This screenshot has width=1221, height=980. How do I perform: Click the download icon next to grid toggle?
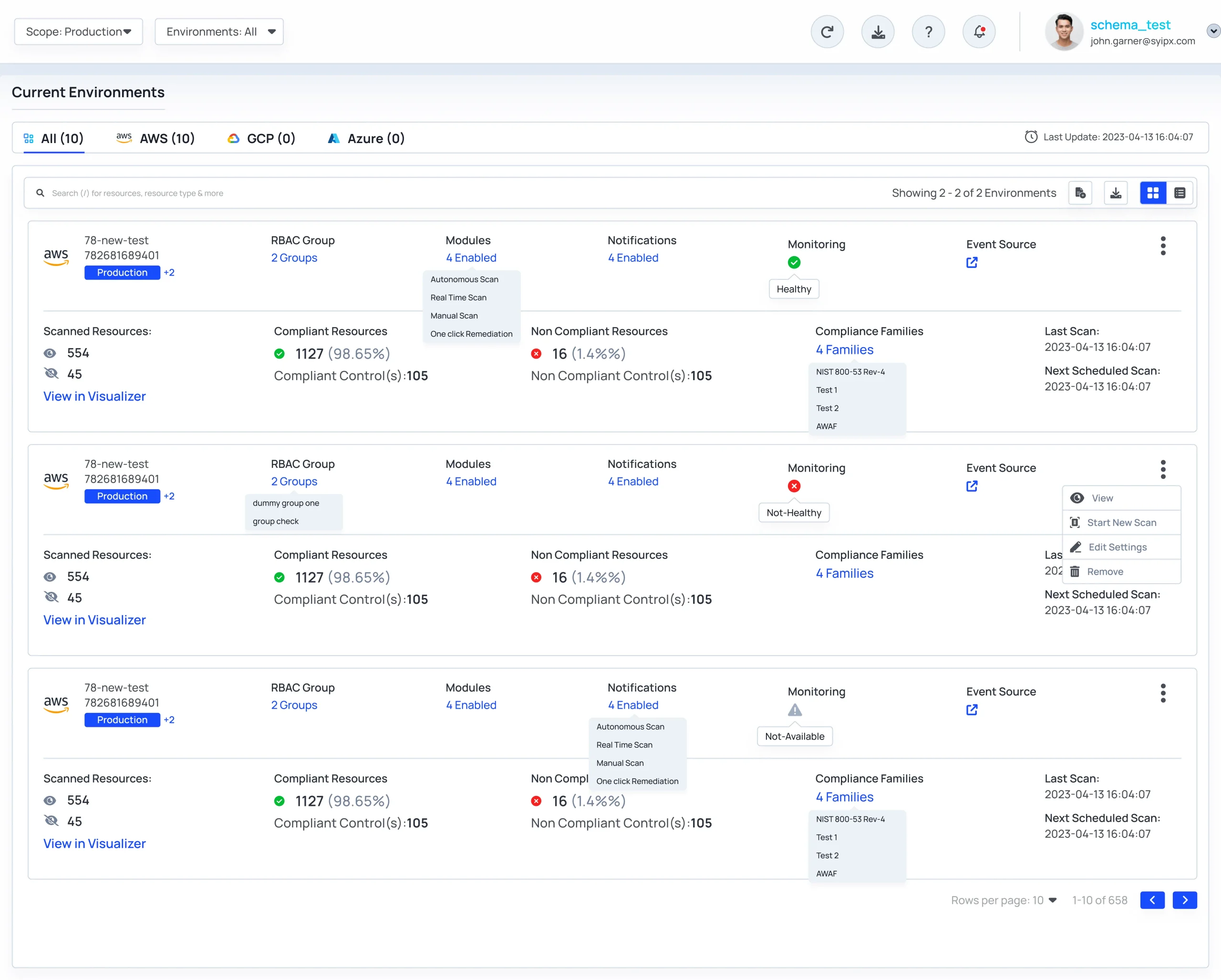coord(1116,193)
